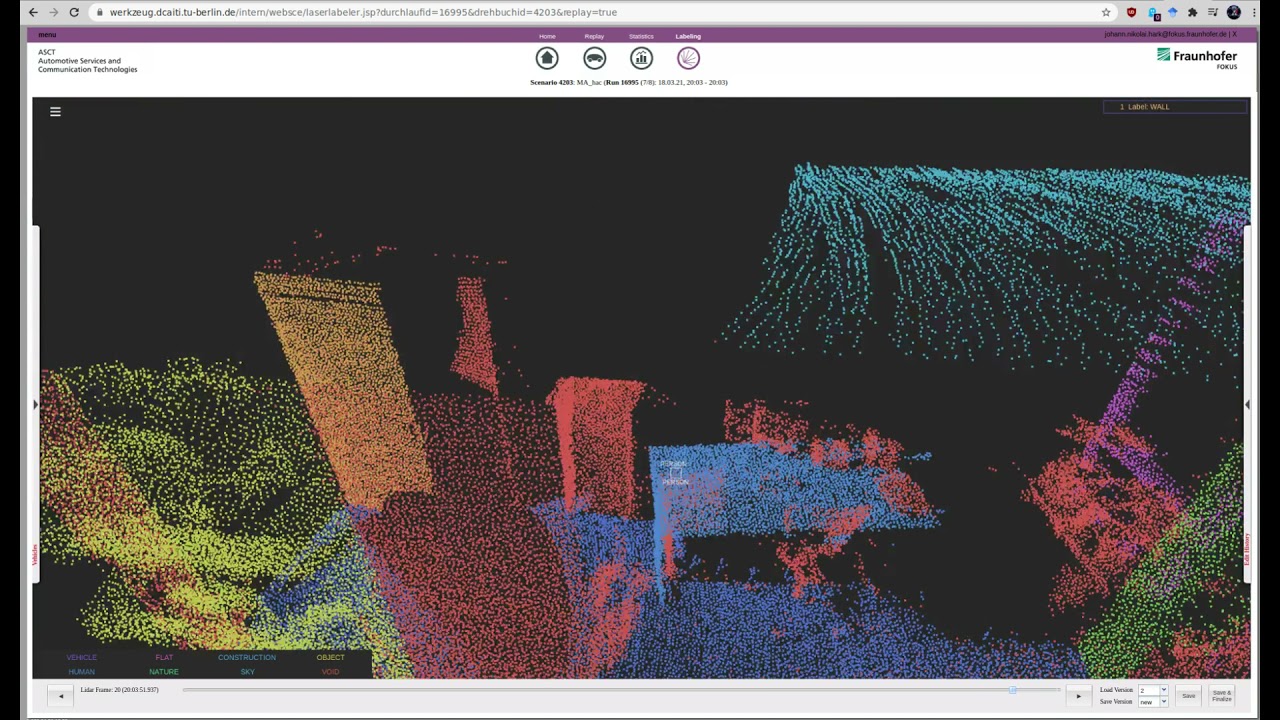Viewport: 1280px width, 720px height.
Task: Expand right Edit History panel arrow
Action: pyautogui.click(x=1247, y=404)
